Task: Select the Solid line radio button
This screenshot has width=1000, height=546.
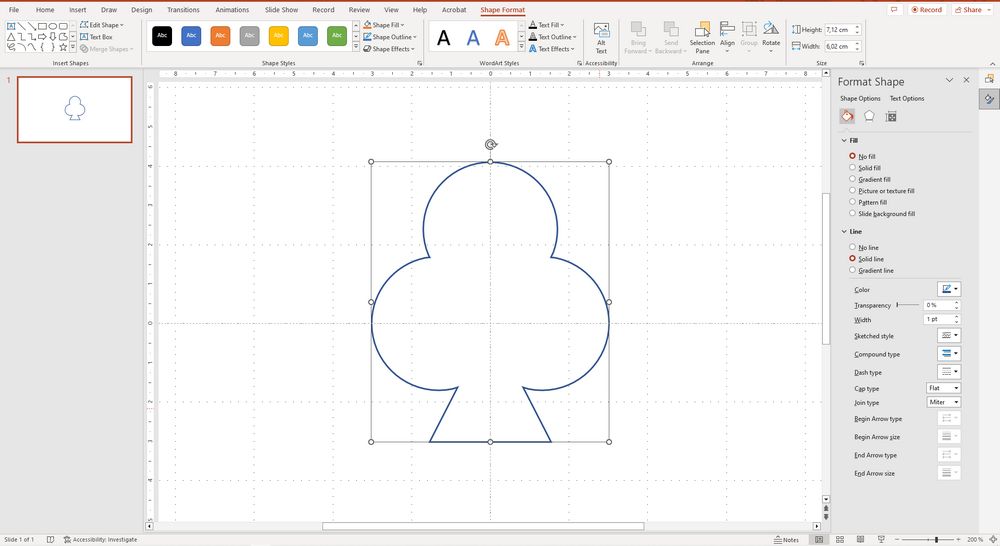Action: [852, 259]
